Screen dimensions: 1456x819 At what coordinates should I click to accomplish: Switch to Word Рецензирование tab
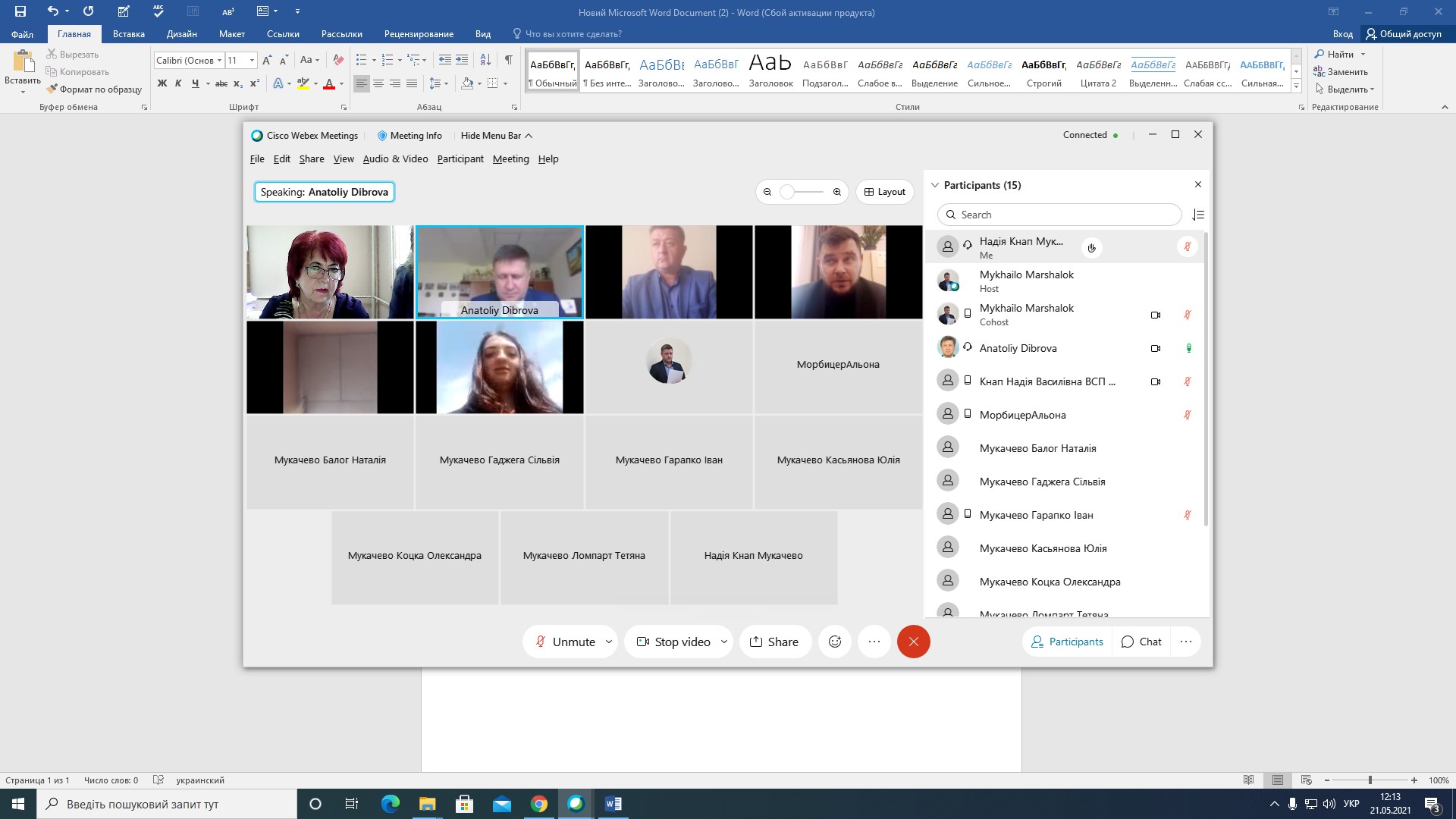(x=419, y=33)
